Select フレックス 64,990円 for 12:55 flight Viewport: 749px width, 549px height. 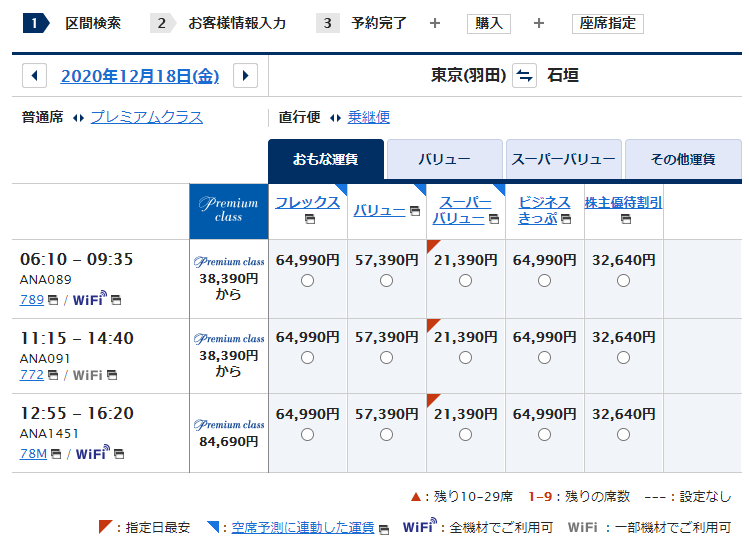(308, 434)
